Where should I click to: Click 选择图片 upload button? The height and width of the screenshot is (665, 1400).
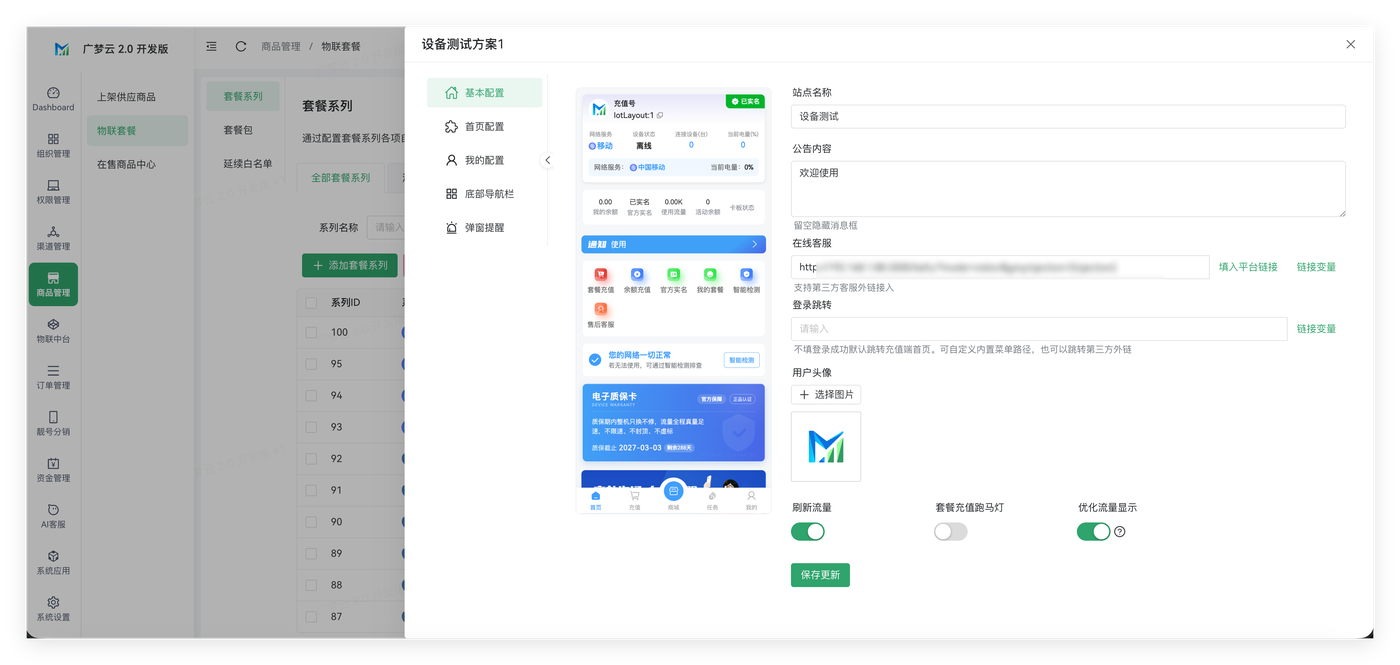click(x=826, y=395)
